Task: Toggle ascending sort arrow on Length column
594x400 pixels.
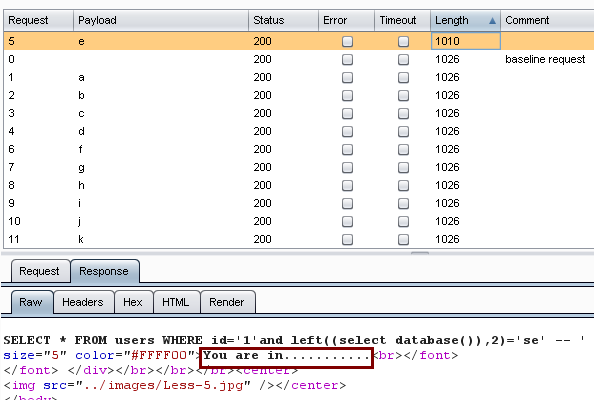Action: click(492, 21)
